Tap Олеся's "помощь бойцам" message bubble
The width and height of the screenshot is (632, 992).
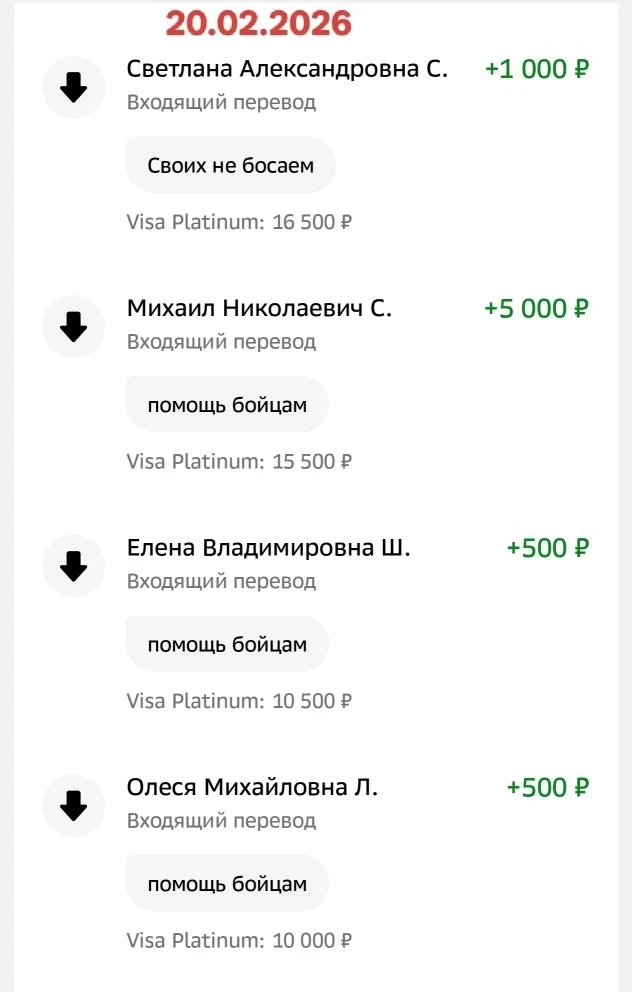[x=227, y=884]
